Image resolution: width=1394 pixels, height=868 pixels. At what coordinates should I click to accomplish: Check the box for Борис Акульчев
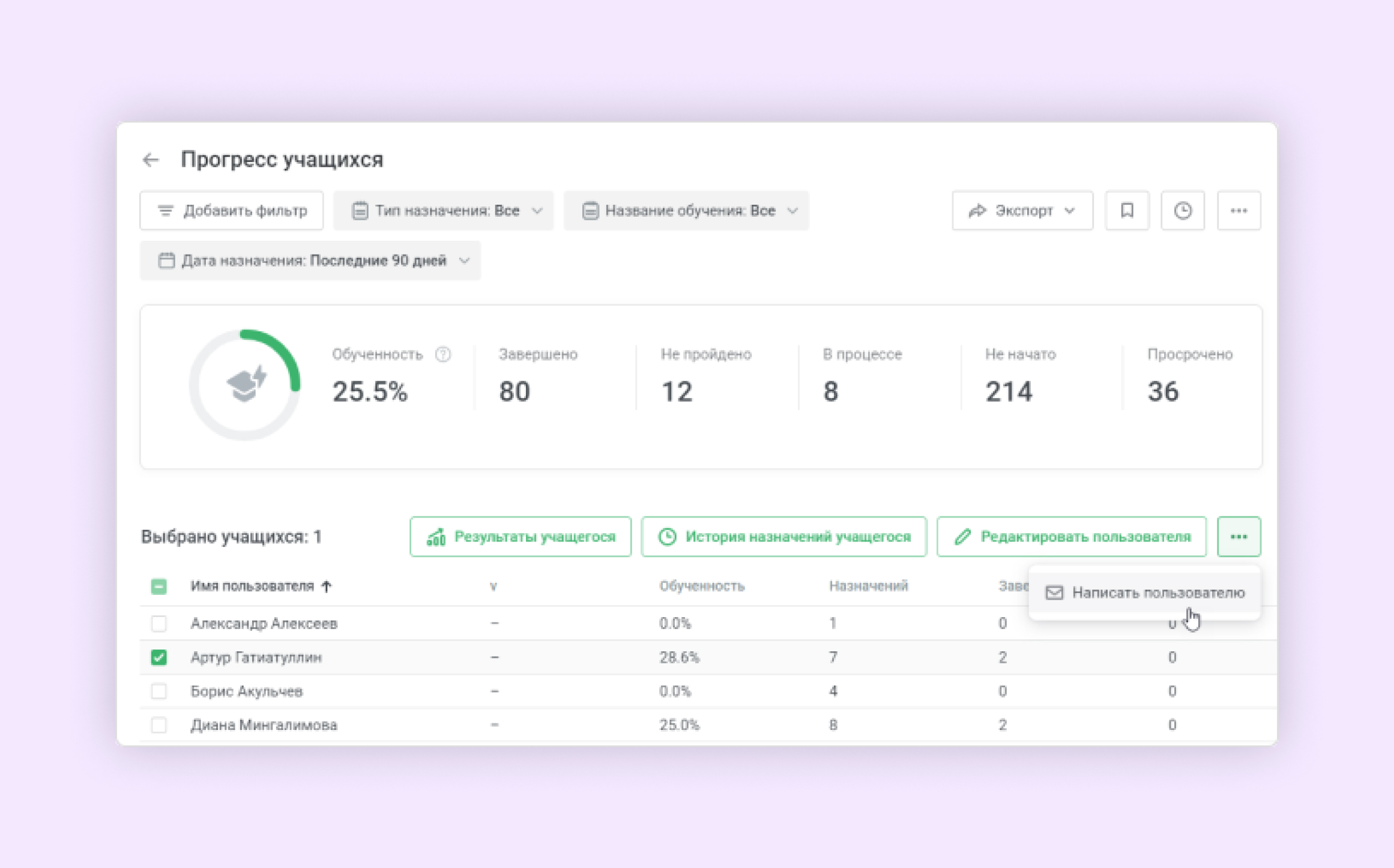[158, 692]
